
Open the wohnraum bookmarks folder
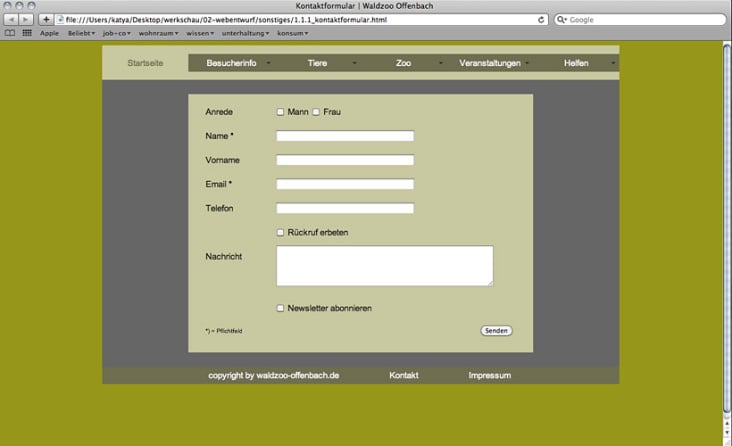(x=158, y=33)
